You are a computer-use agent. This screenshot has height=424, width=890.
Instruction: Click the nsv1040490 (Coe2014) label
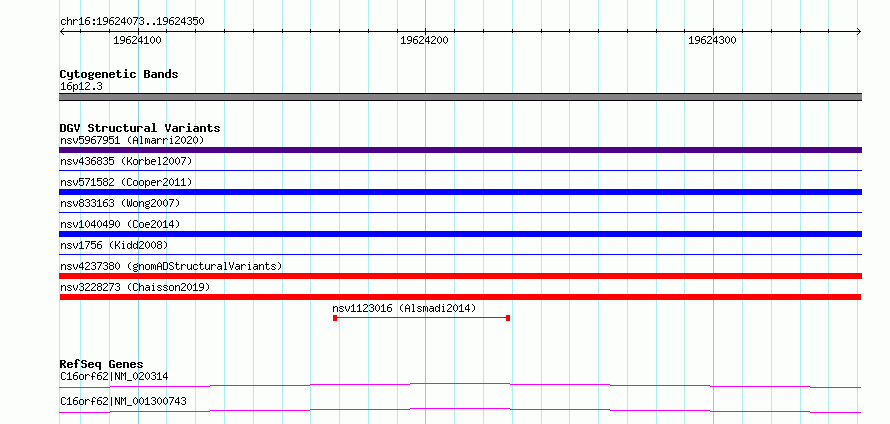pyautogui.click(x=120, y=224)
